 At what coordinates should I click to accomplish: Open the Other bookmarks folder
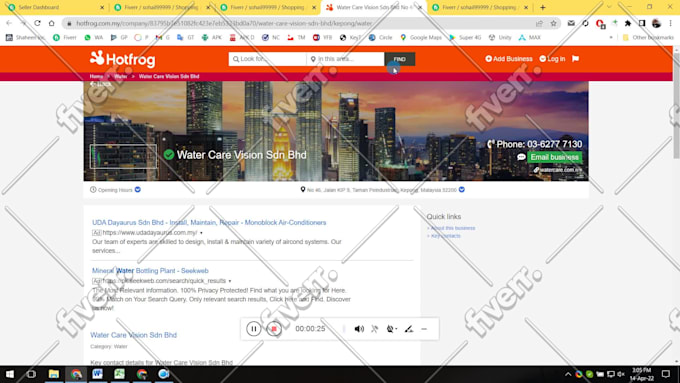(x=648, y=38)
